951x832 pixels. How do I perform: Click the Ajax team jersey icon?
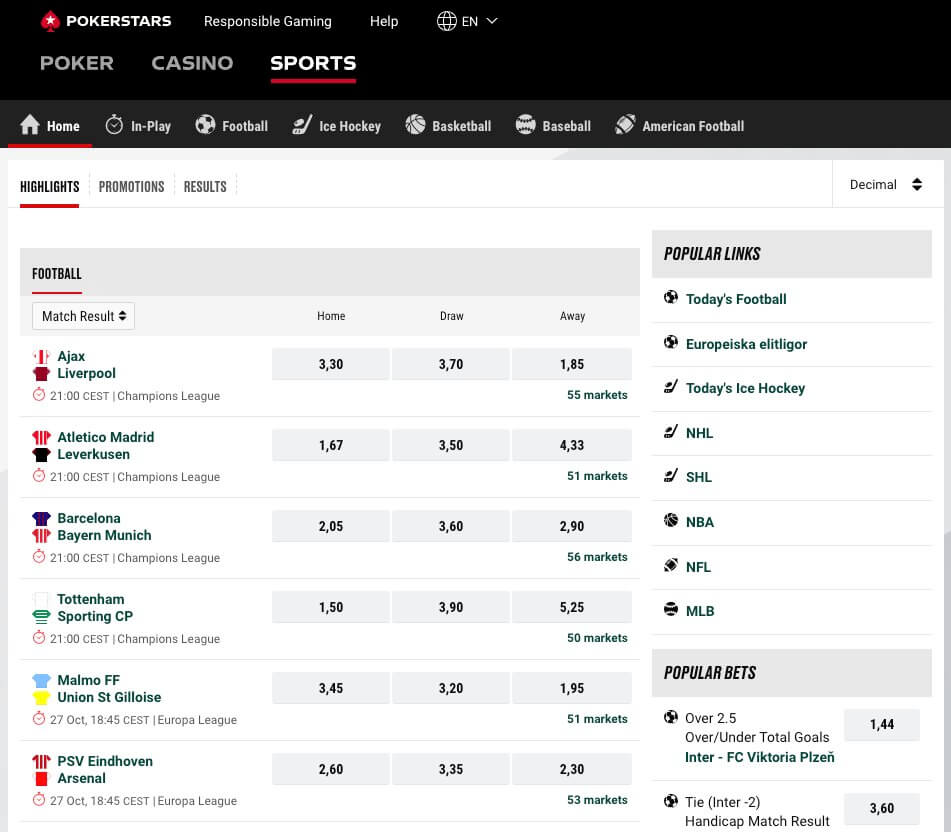(41, 357)
